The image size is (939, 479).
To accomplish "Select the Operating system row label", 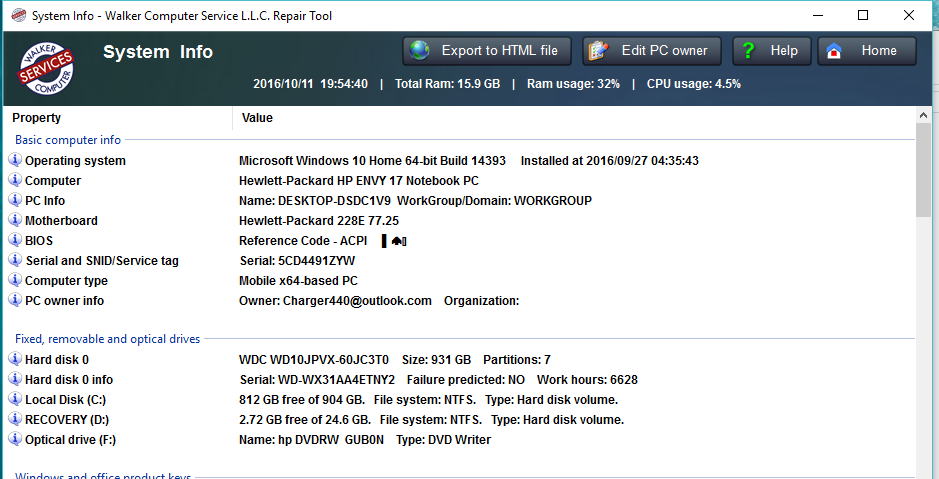I will (75, 160).
